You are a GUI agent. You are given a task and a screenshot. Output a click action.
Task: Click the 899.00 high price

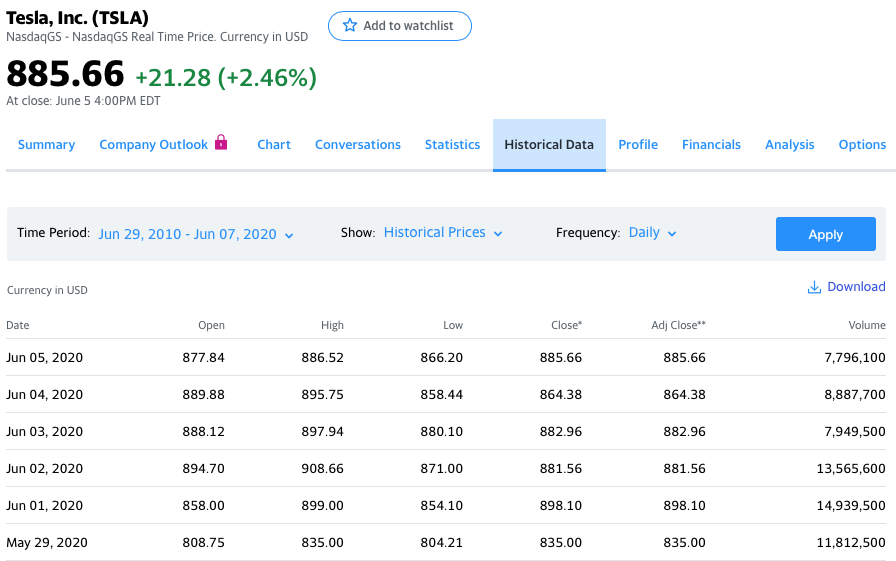point(322,506)
